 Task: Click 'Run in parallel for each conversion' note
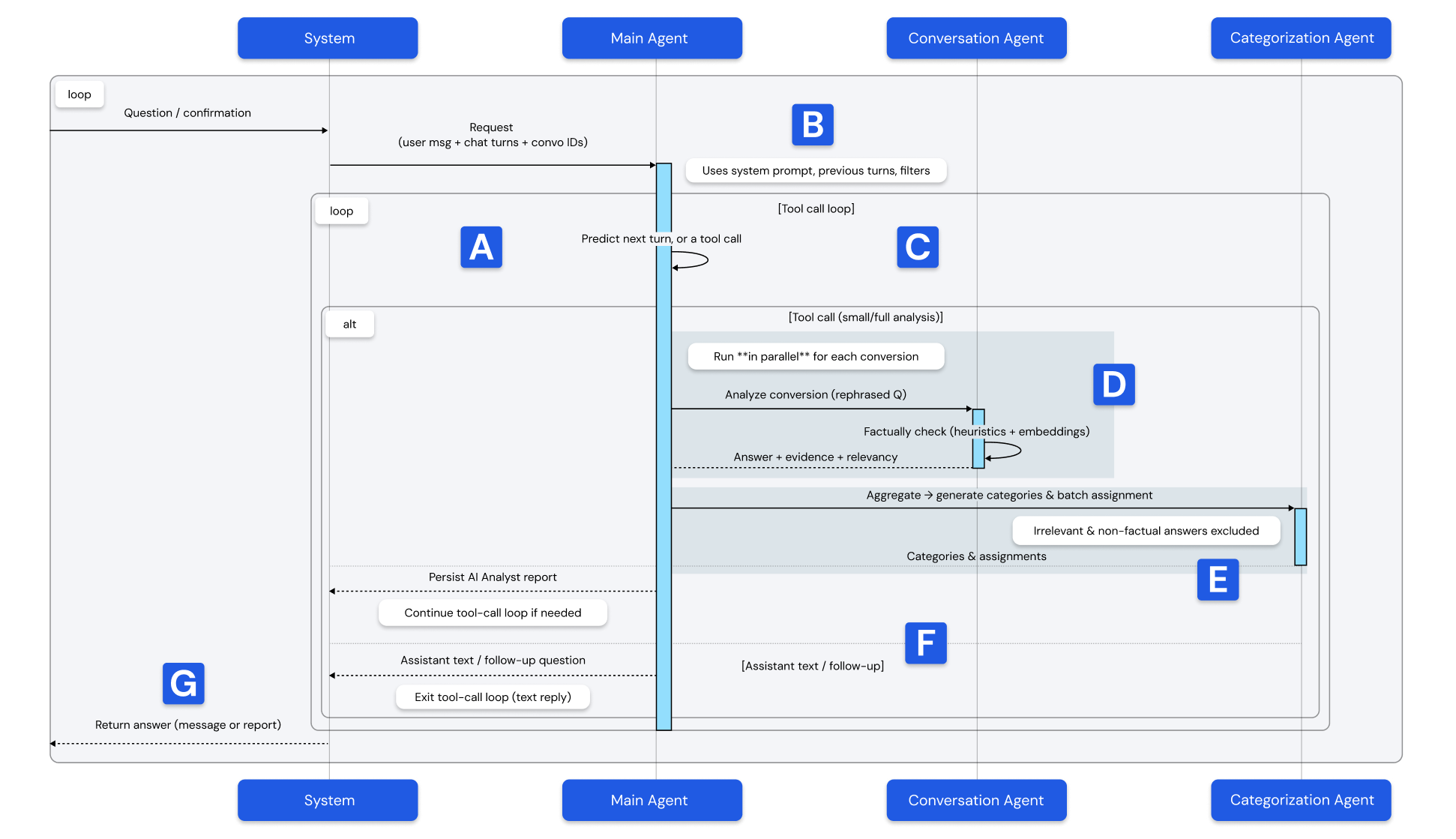pyautogui.click(x=816, y=357)
